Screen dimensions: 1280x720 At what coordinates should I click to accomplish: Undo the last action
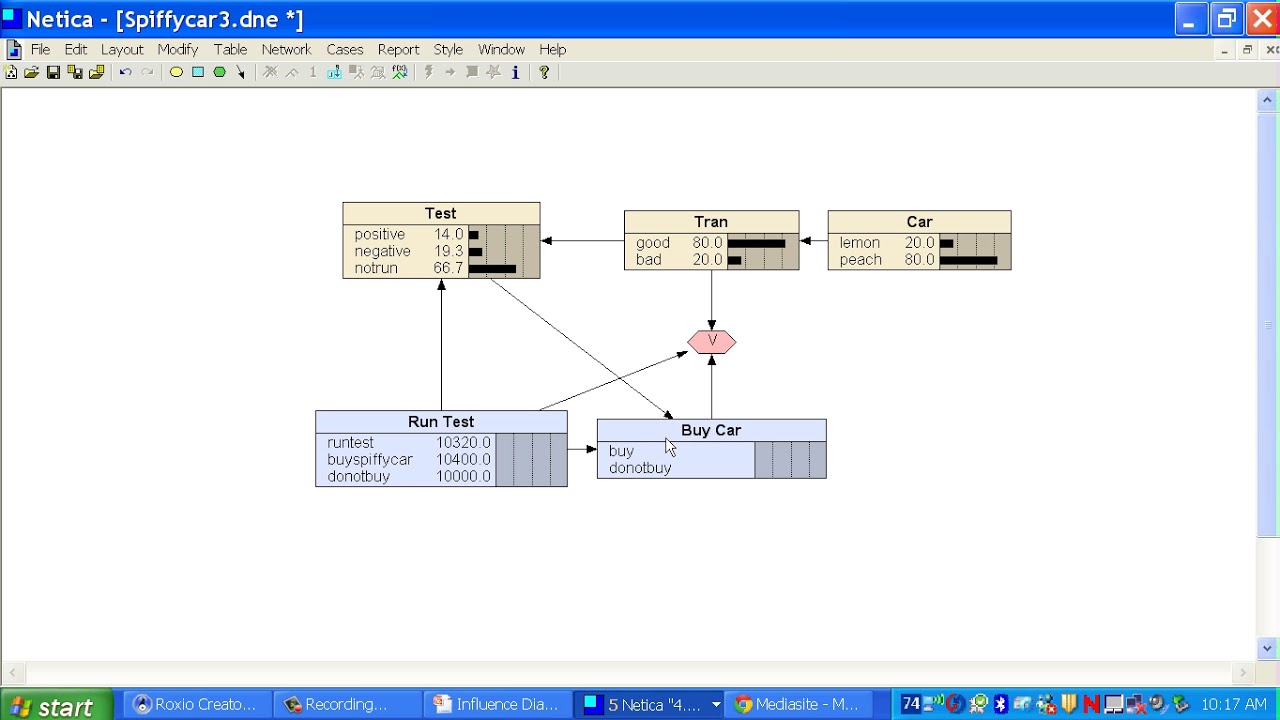click(x=125, y=72)
